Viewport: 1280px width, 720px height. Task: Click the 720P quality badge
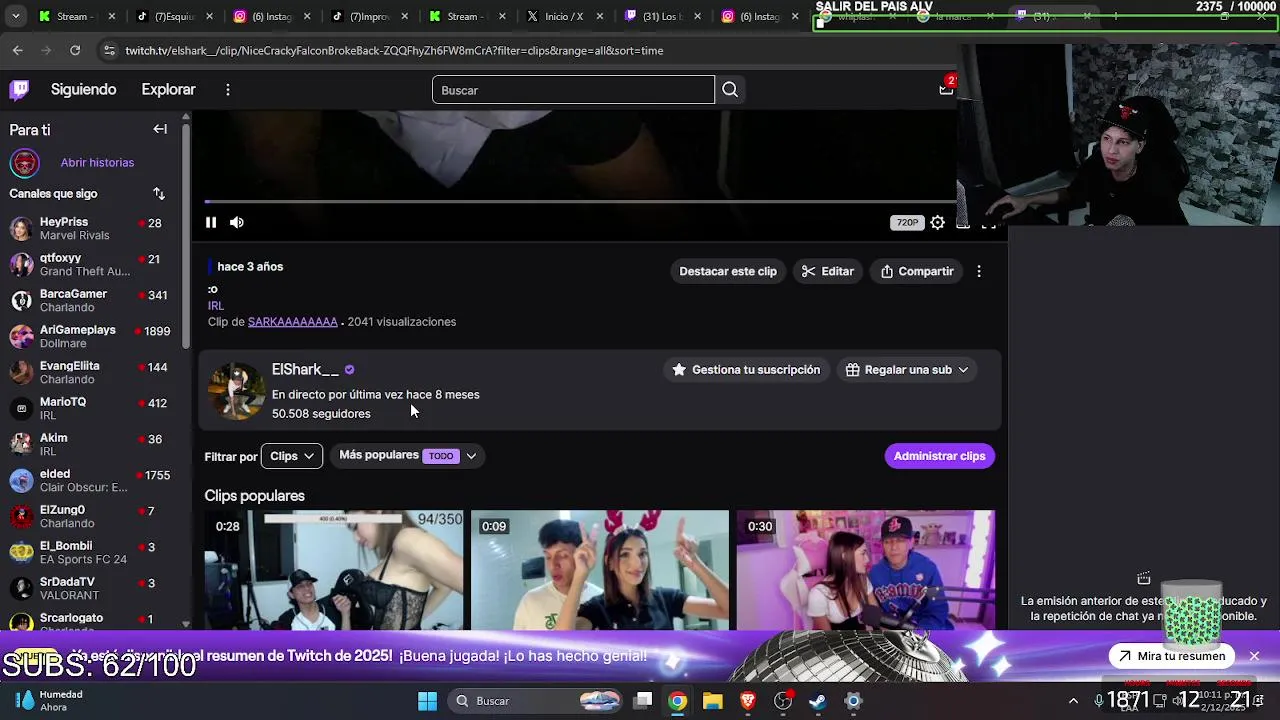pyautogui.click(x=907, y=223)
